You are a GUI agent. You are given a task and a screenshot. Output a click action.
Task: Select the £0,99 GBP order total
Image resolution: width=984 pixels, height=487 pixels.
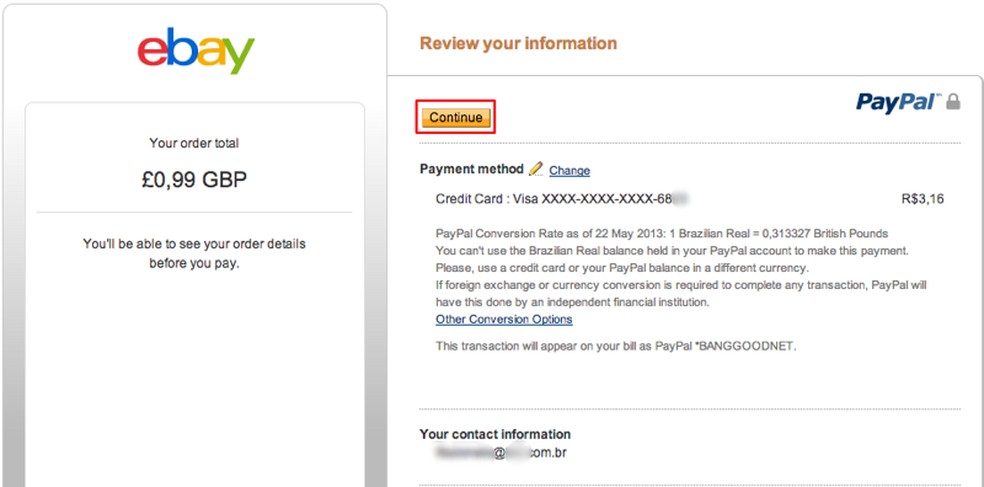click(194, 180)
